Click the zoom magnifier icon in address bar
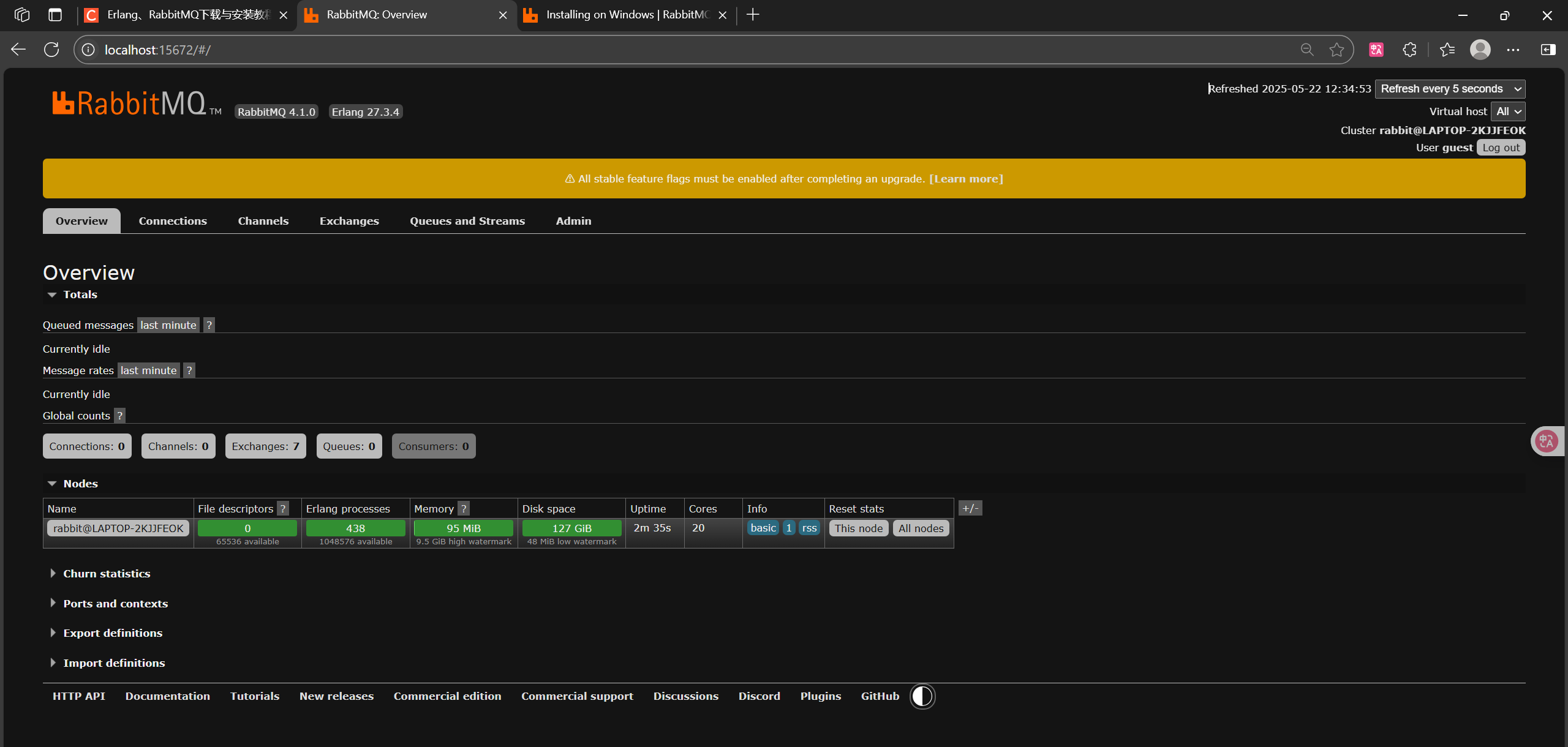 1307,50
